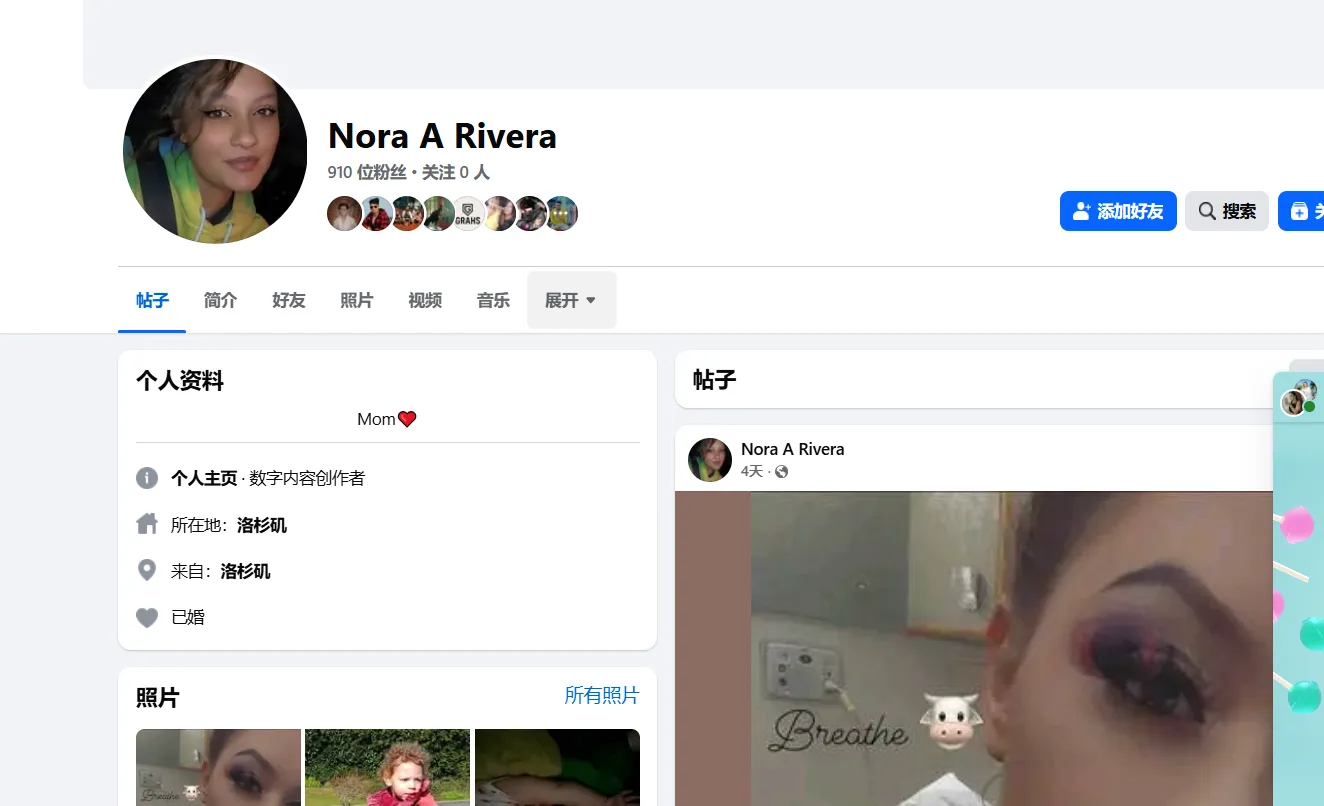
Task: Open the red plaid shirt friend avatar
Action: tap(376, 214)
